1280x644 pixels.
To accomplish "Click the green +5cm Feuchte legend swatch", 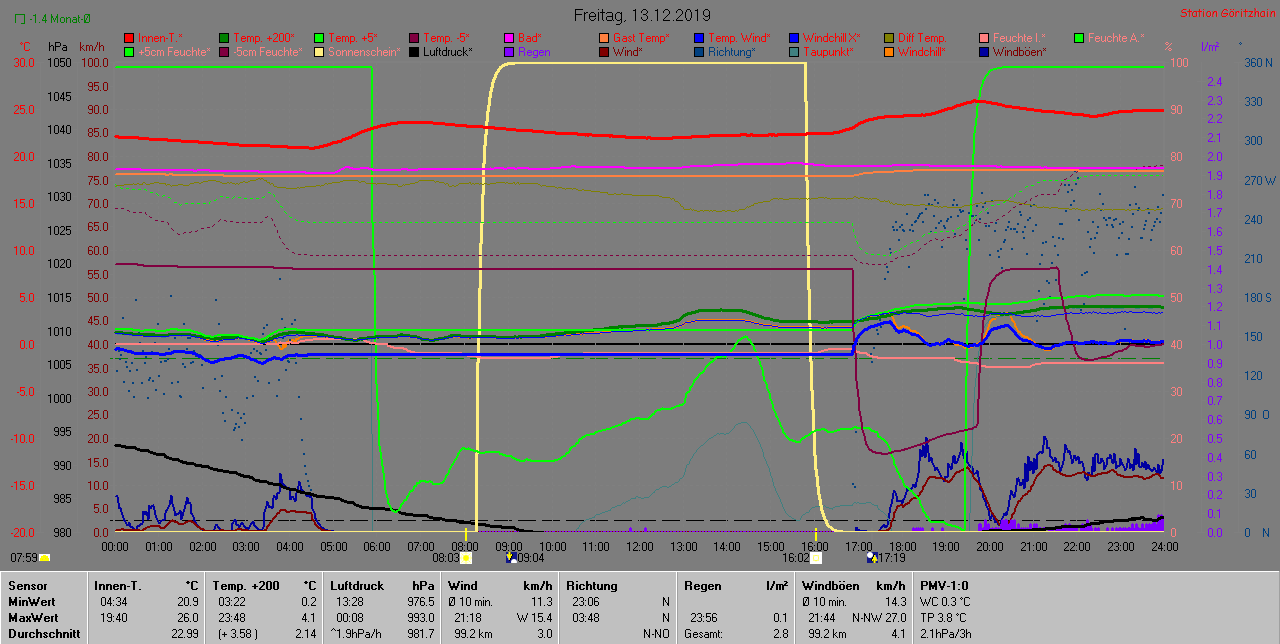I will tap(128, 51).
